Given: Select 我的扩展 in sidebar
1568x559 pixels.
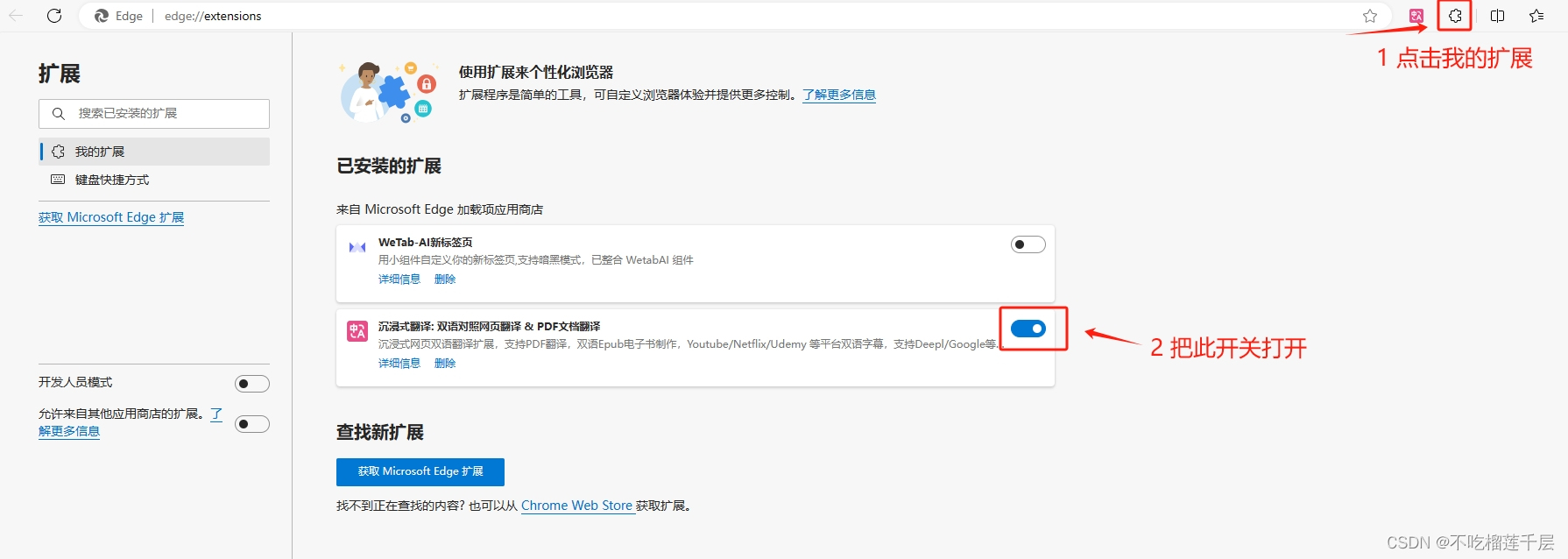Looking at the screenshot, I should tap(154, 152).
